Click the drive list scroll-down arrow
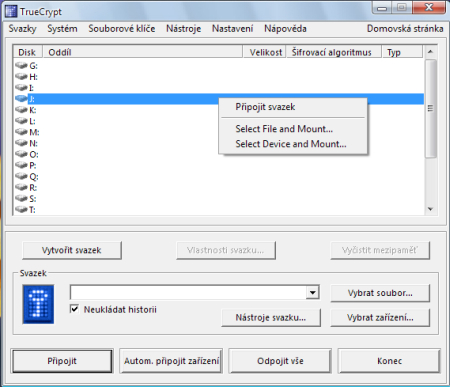 tap(430, 209)
